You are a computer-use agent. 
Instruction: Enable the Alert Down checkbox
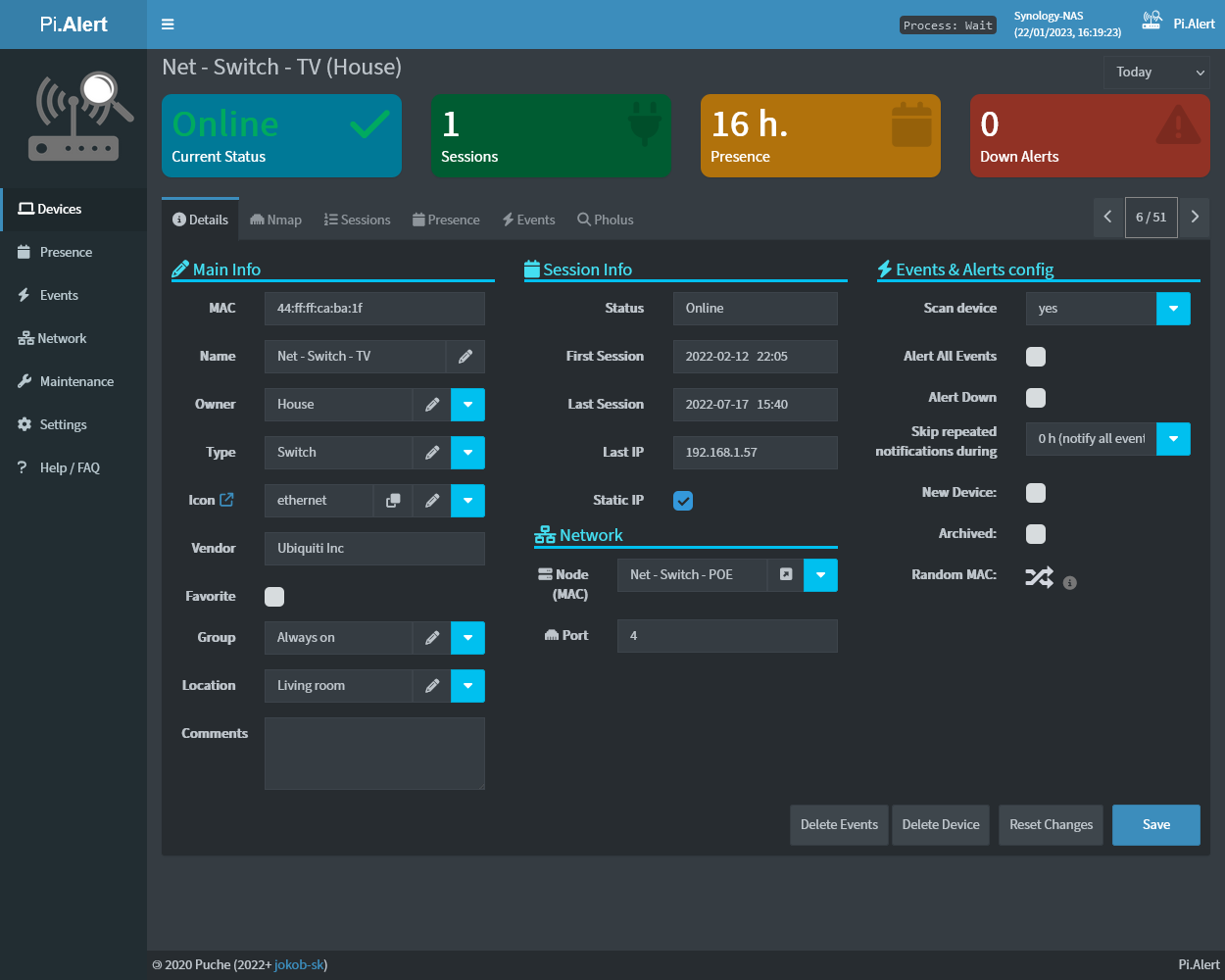pyautogui.click(x=1036, y=398)
